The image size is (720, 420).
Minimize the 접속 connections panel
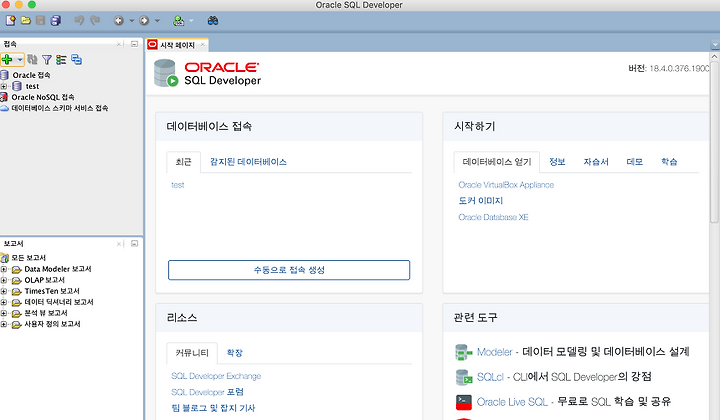(x=134, y=44)
